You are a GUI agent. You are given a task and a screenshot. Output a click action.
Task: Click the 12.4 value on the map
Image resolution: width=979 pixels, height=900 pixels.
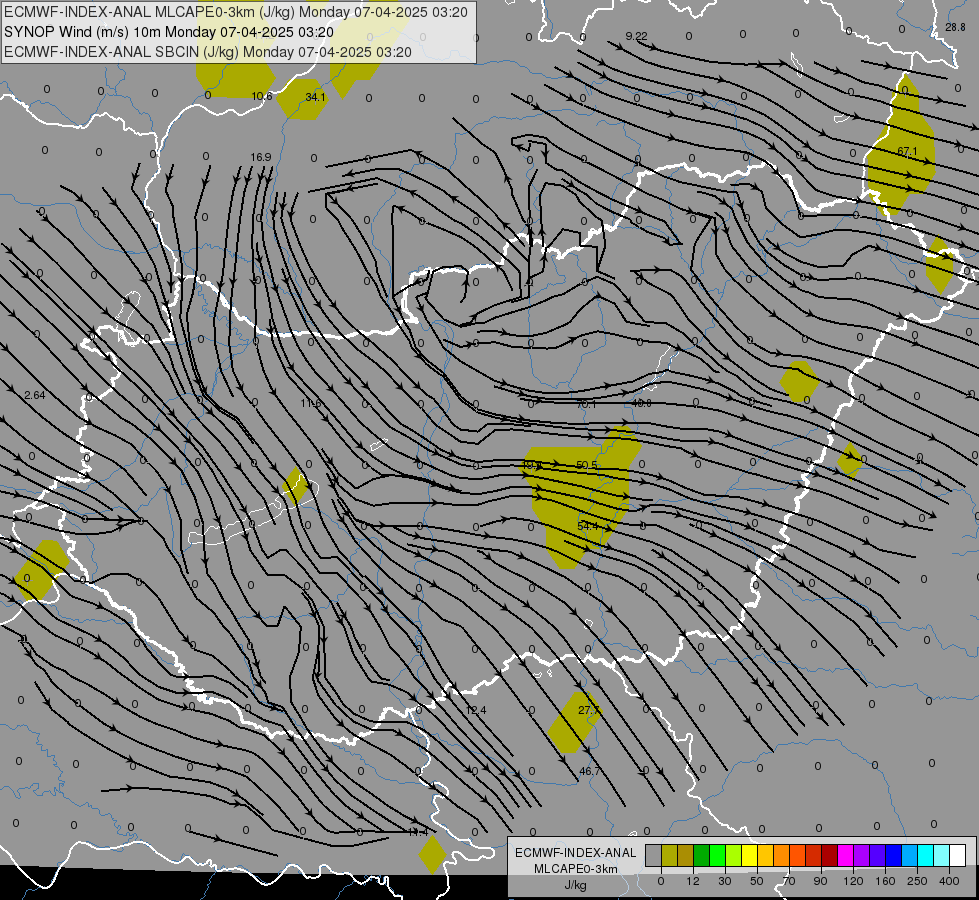(x=476, y=710)
